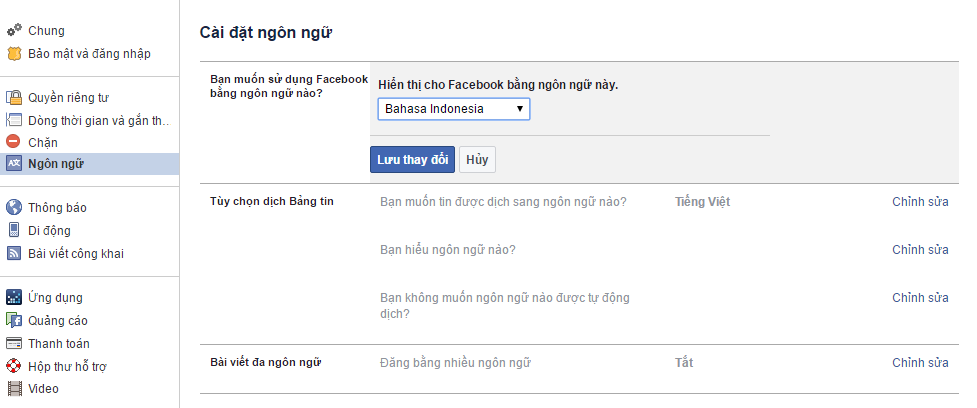Click the red block icon beside Chặn
977x408 pixels.
(14, 142)
